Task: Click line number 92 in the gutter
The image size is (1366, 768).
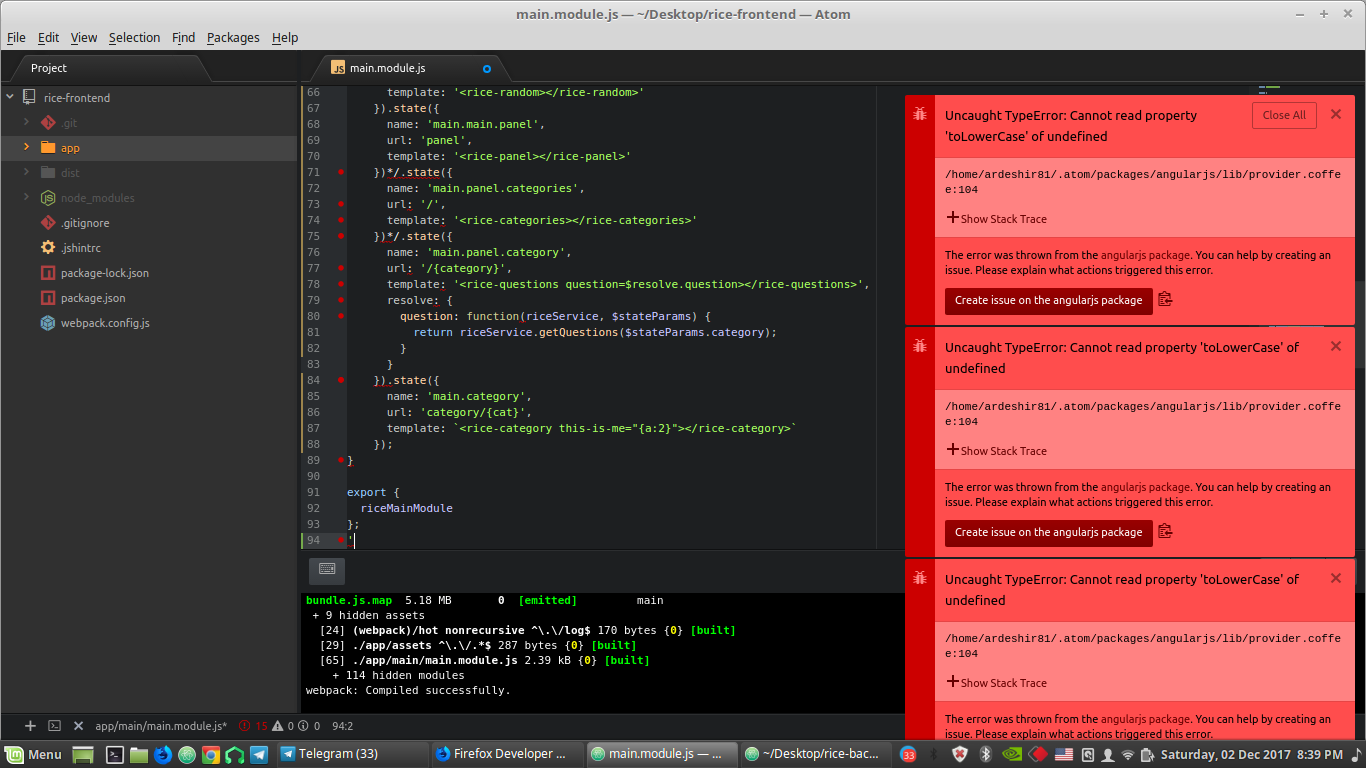Action: (x=314, y=508)
